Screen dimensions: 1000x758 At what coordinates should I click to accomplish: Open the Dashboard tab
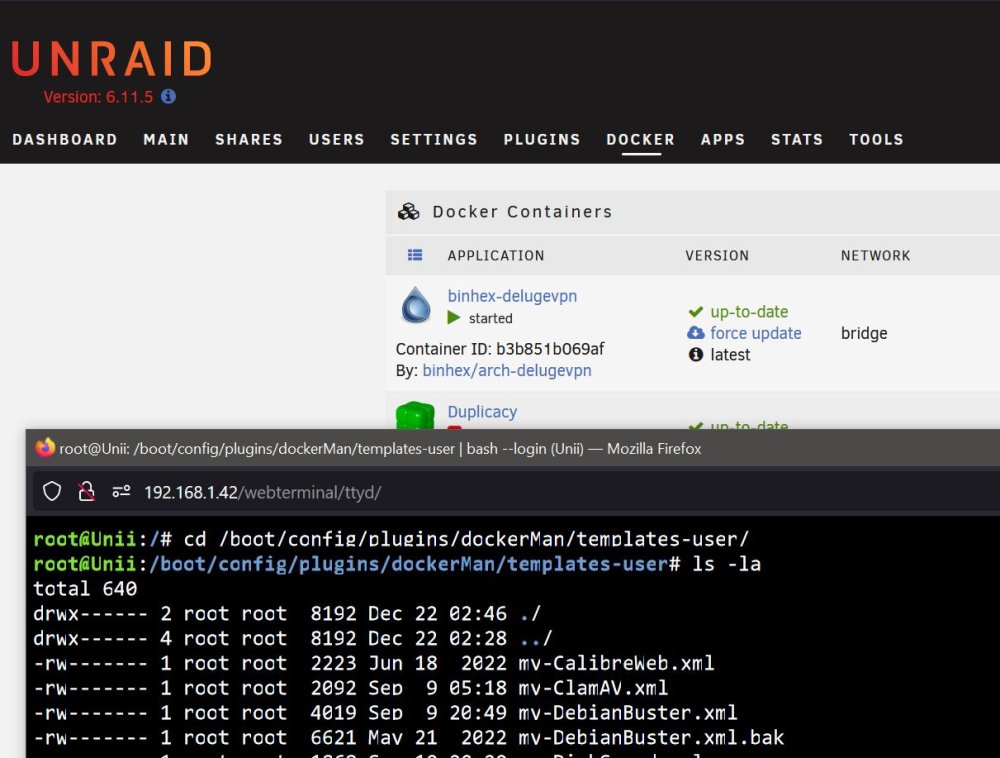tap(65, 139)
